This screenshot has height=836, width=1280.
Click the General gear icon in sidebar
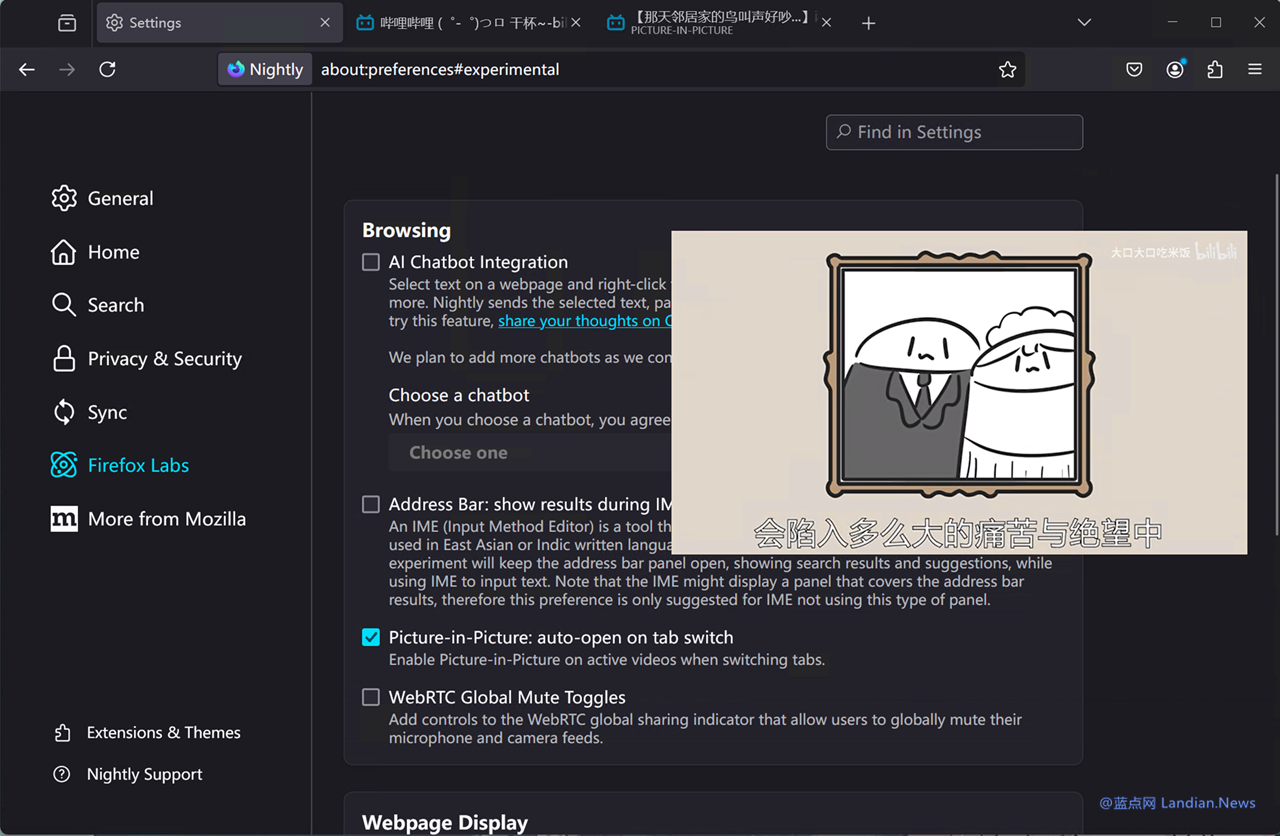click(64, 198)
